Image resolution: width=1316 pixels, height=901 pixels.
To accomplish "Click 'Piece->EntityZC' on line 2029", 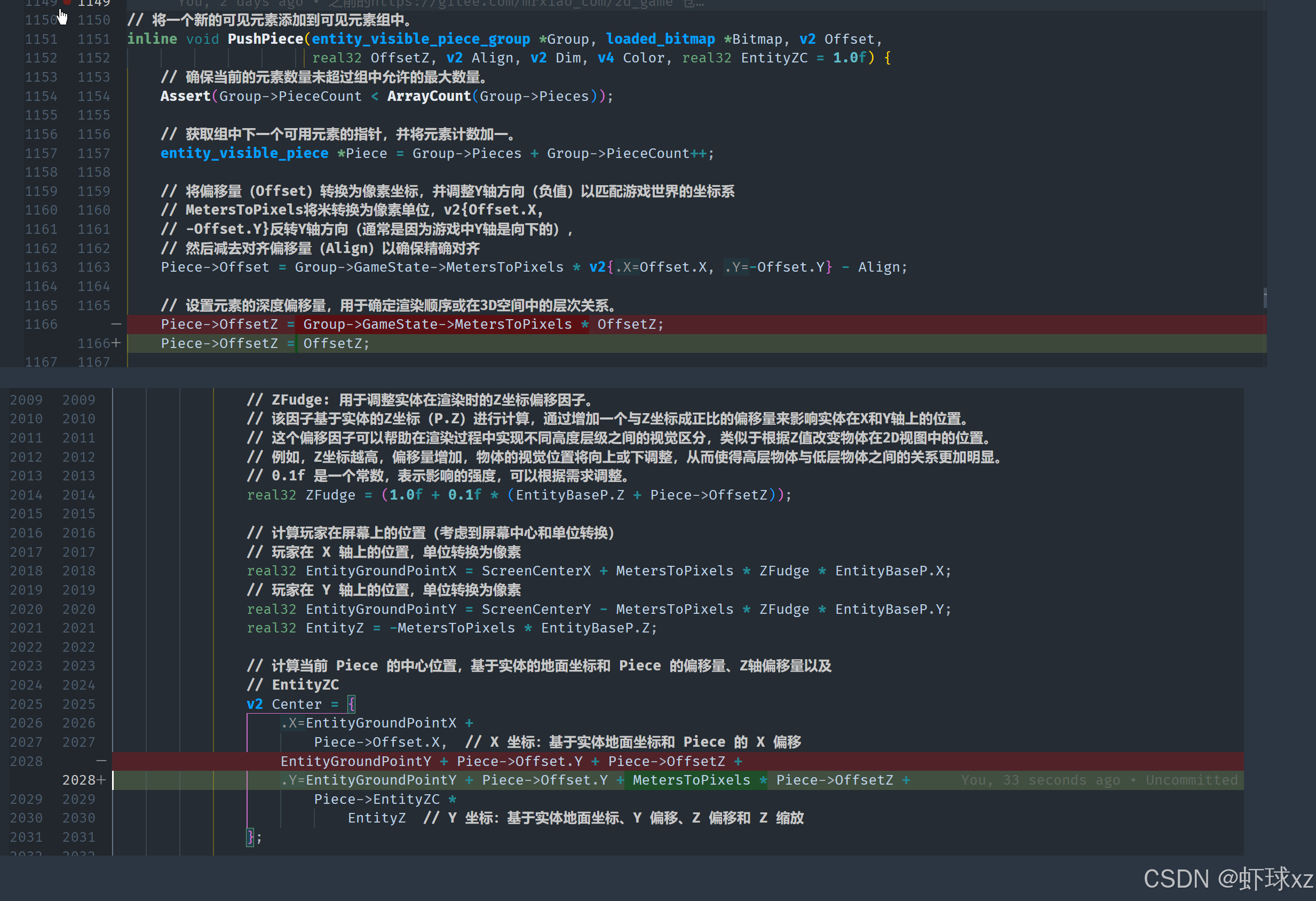I will click(x=377, y=799).
